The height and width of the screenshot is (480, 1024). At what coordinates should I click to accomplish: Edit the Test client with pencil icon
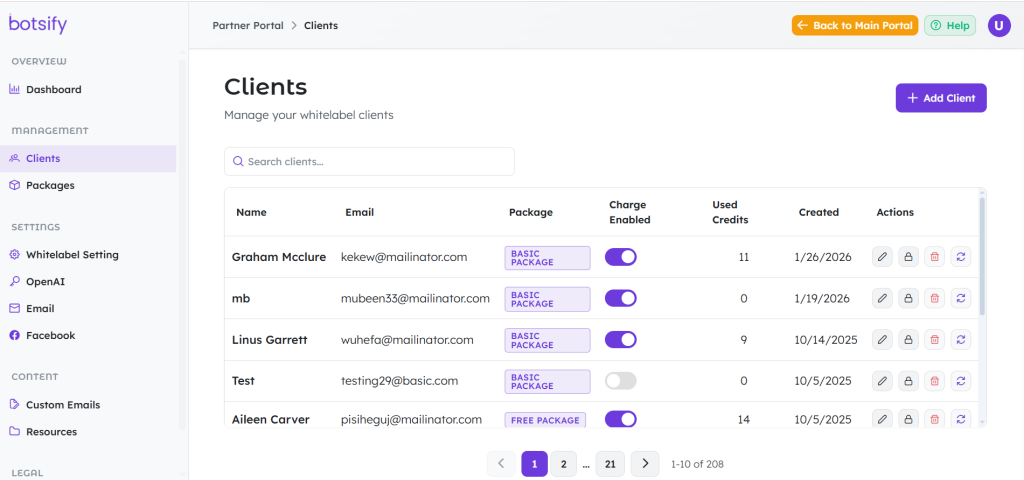[882, 381]
